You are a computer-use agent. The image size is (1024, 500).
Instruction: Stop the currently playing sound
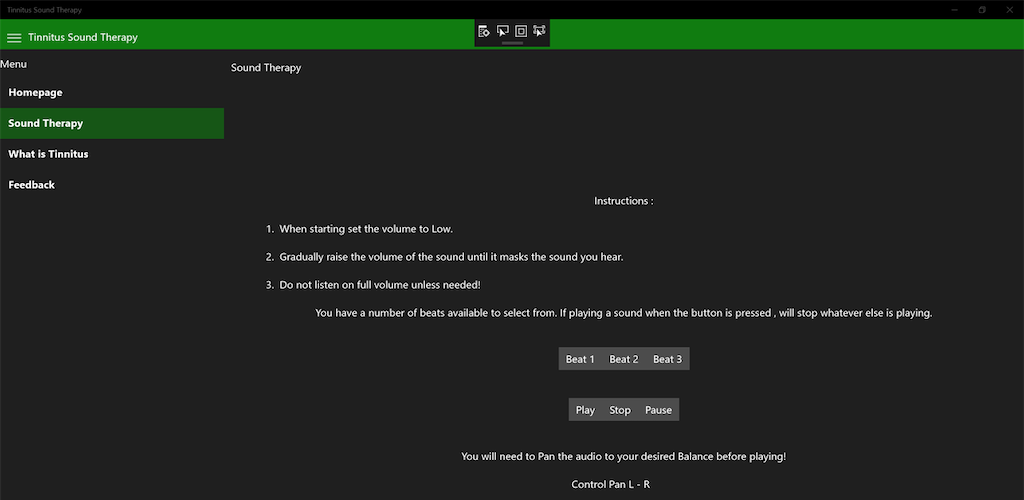coord(620,410)
